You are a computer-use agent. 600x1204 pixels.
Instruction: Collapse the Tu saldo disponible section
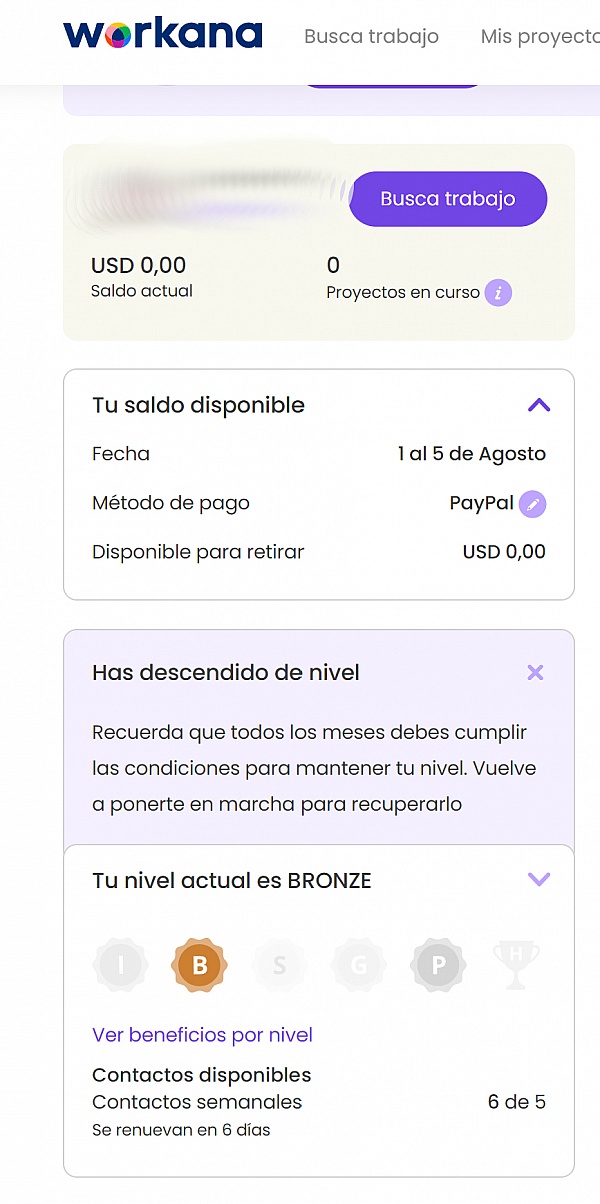coord(538,405)
